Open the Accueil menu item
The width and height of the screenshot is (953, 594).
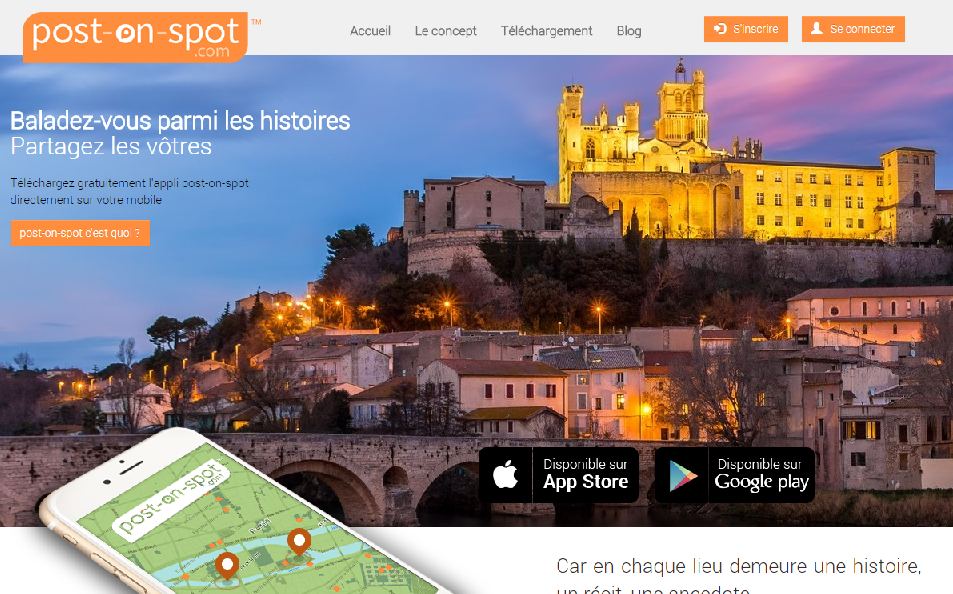click(x=370, y=30)
